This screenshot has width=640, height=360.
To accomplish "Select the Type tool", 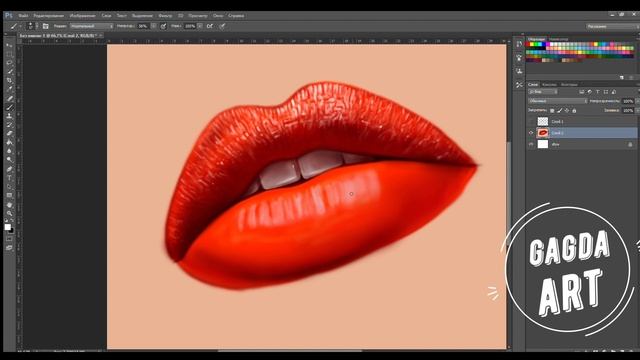I will tap(9, 178).
